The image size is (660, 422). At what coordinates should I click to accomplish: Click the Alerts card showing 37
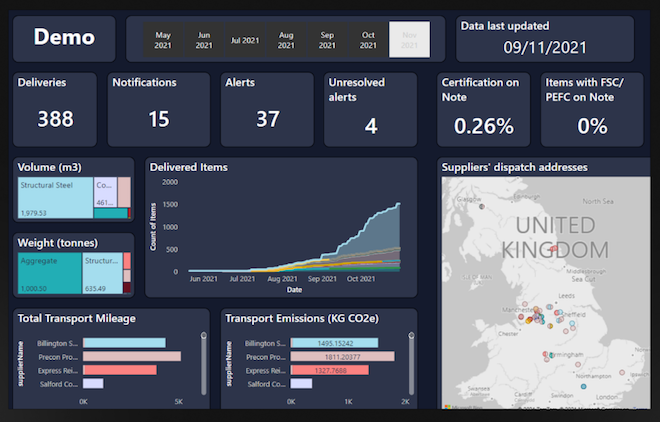click(x=267, y=109)
